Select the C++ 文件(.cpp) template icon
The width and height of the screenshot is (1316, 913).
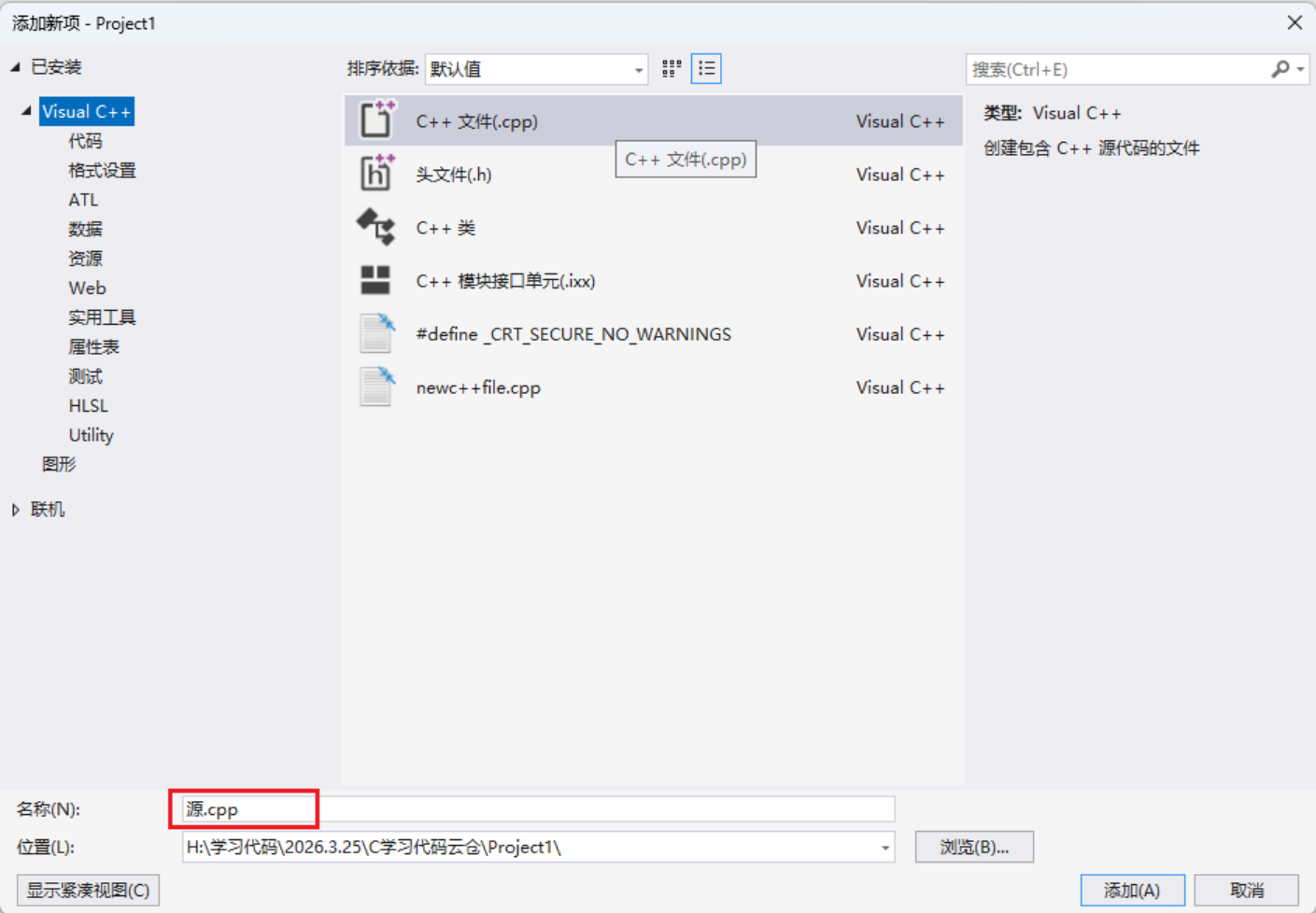(377, 119)
